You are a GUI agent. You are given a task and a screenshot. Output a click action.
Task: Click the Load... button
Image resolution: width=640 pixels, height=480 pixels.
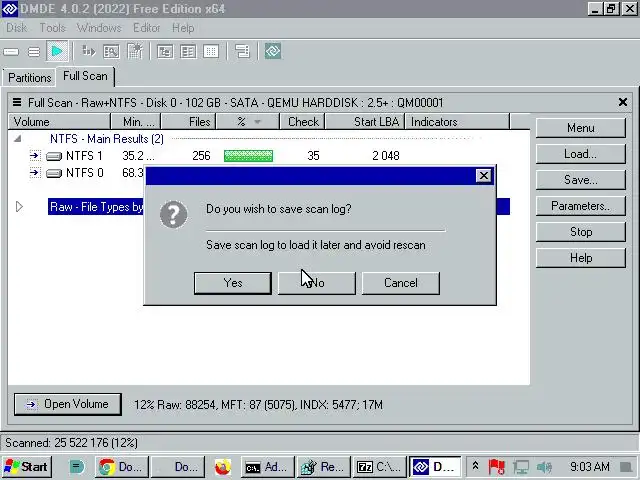[x=580, y=154]
